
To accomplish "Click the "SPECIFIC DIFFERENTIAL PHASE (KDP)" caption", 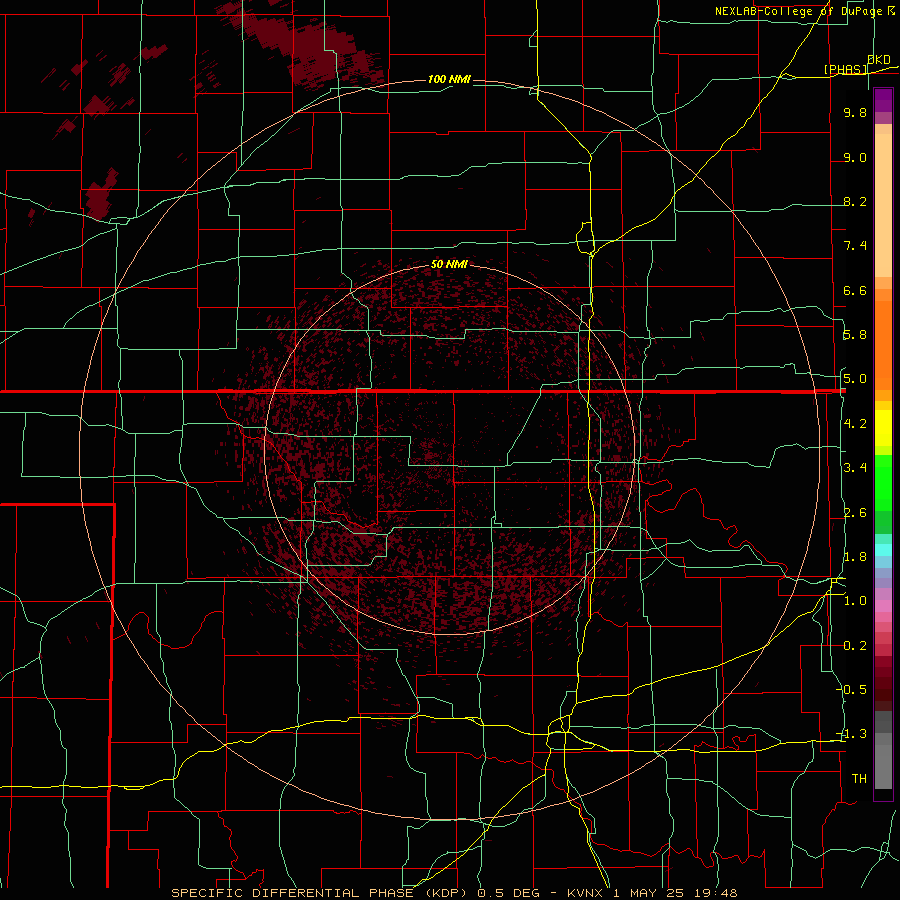I will tap(320, 893).
